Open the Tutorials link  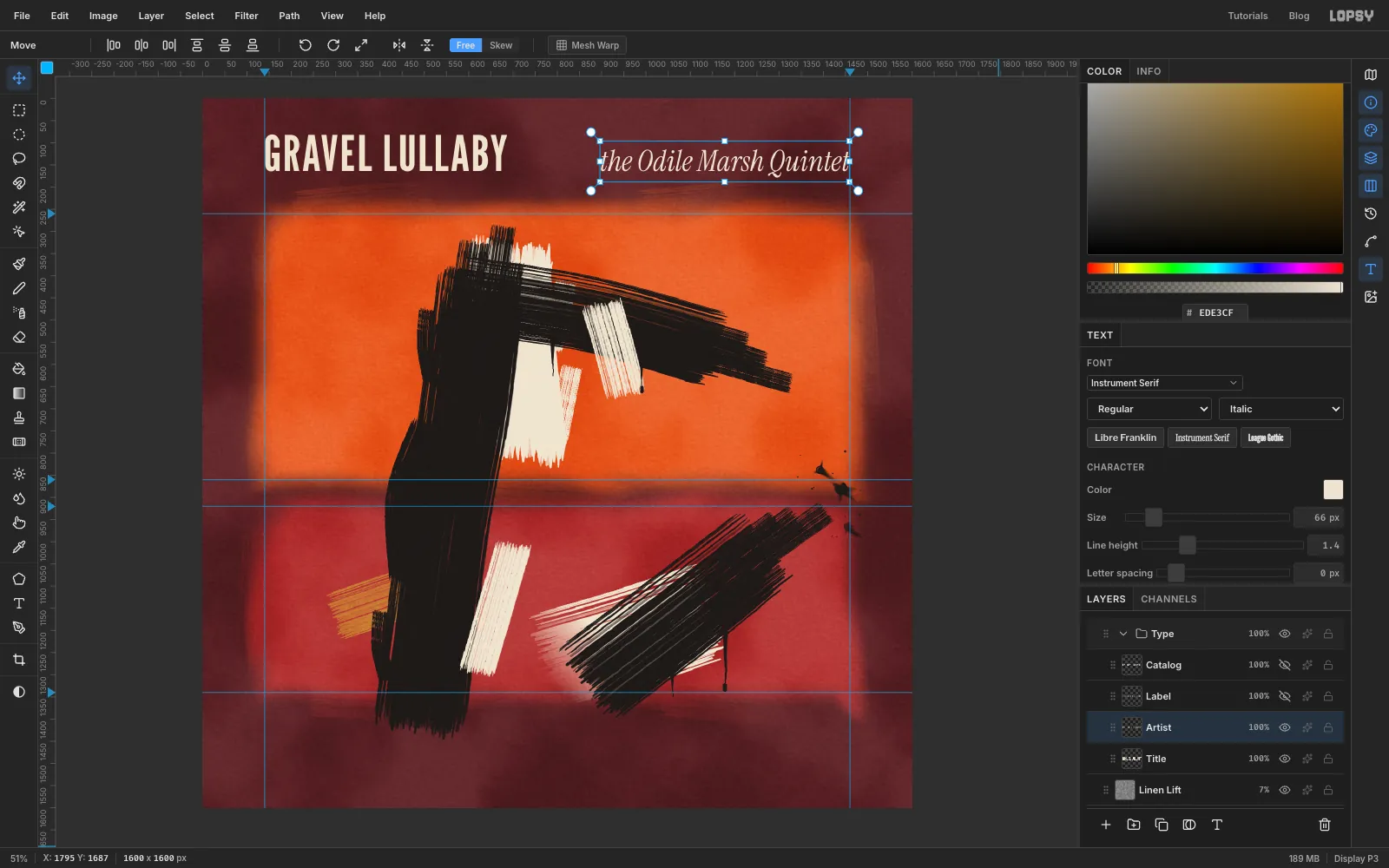(1247, 16)
